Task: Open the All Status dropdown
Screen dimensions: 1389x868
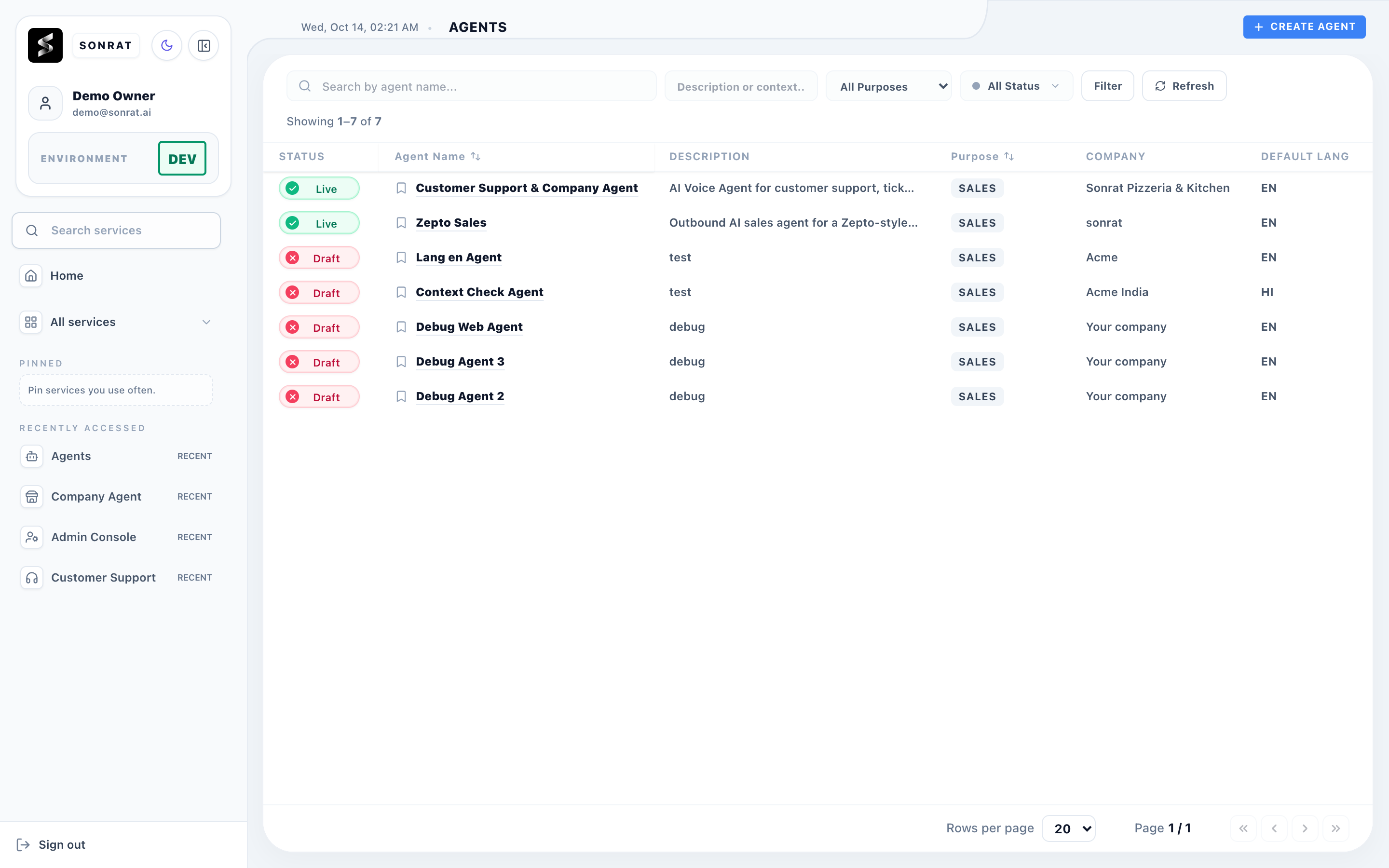Action: [1016, 86]
